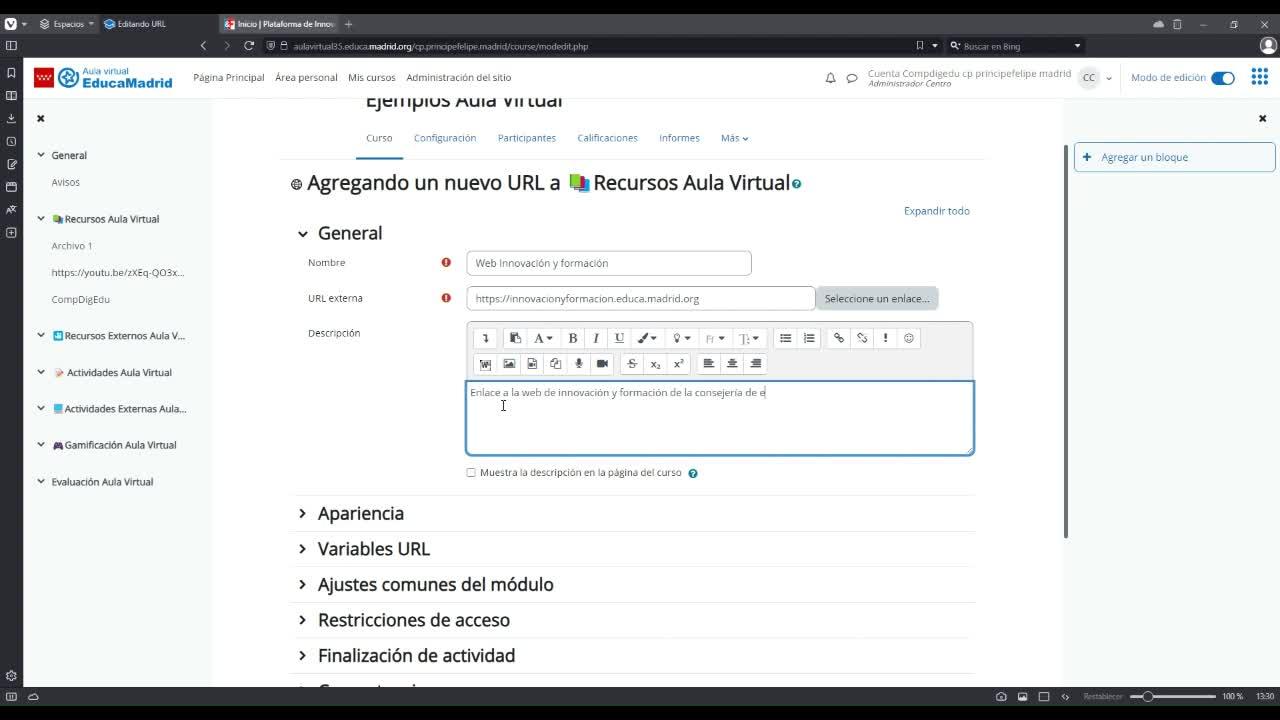The width and height of the screenshot is (1280, 720).
Task: Adjust the browser zoom slider
Action: [x=1172, y=696]
